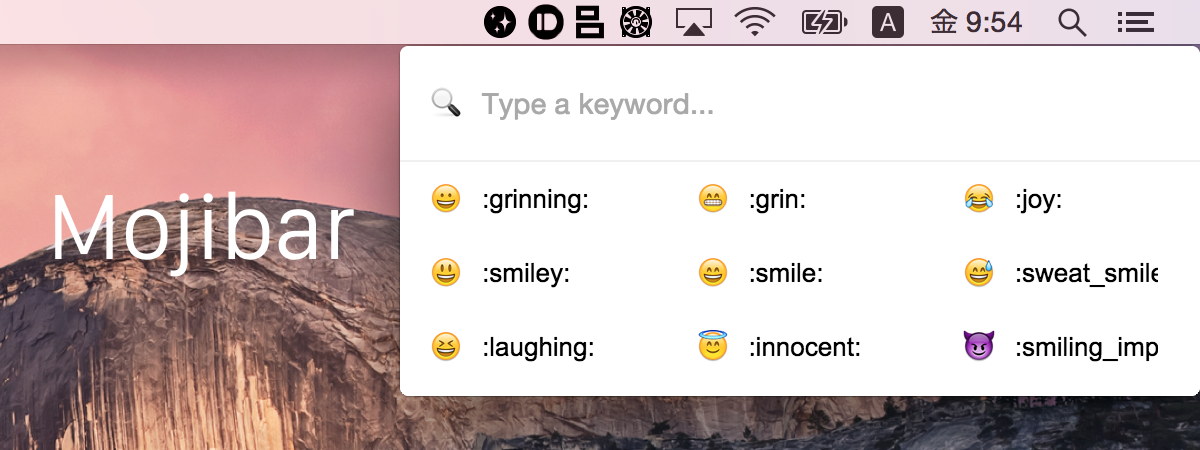
Task: Choose the tears of joy emoji
Action: point(979,199)
